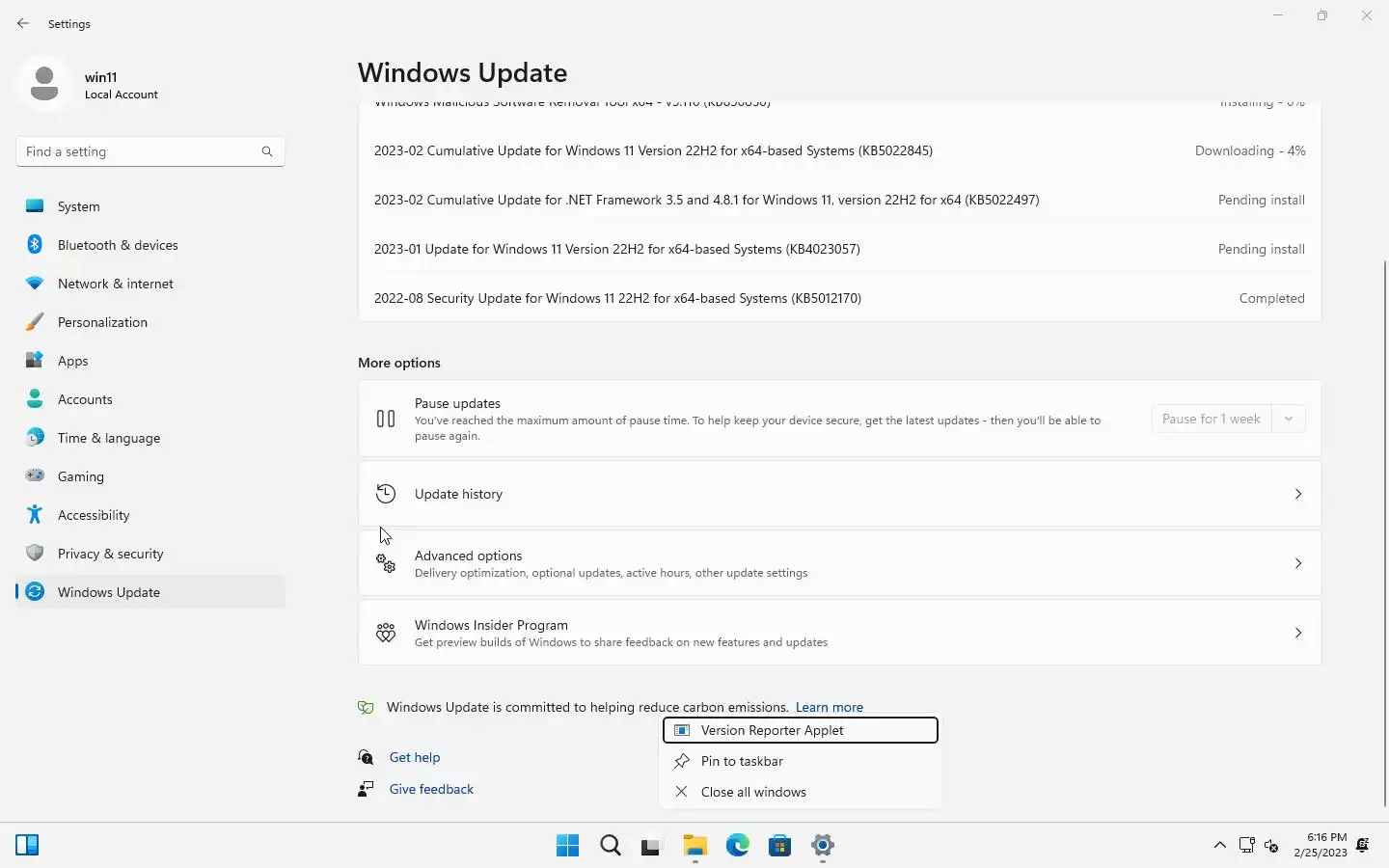Go to Network & internet settings
Screen dimensions: 1389x868
tap(150, 284)
